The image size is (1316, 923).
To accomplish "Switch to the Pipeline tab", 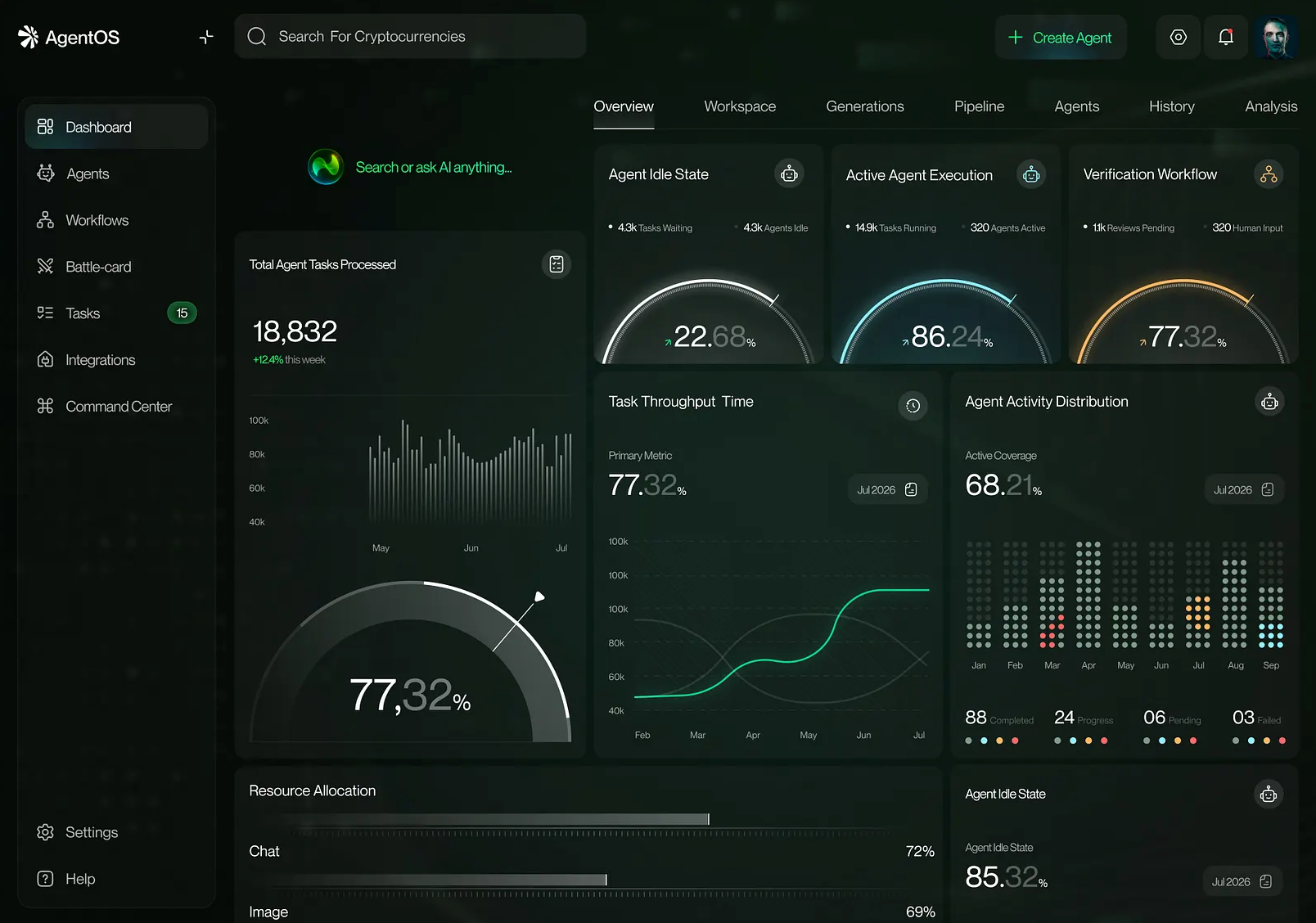I will coord(979,106).
